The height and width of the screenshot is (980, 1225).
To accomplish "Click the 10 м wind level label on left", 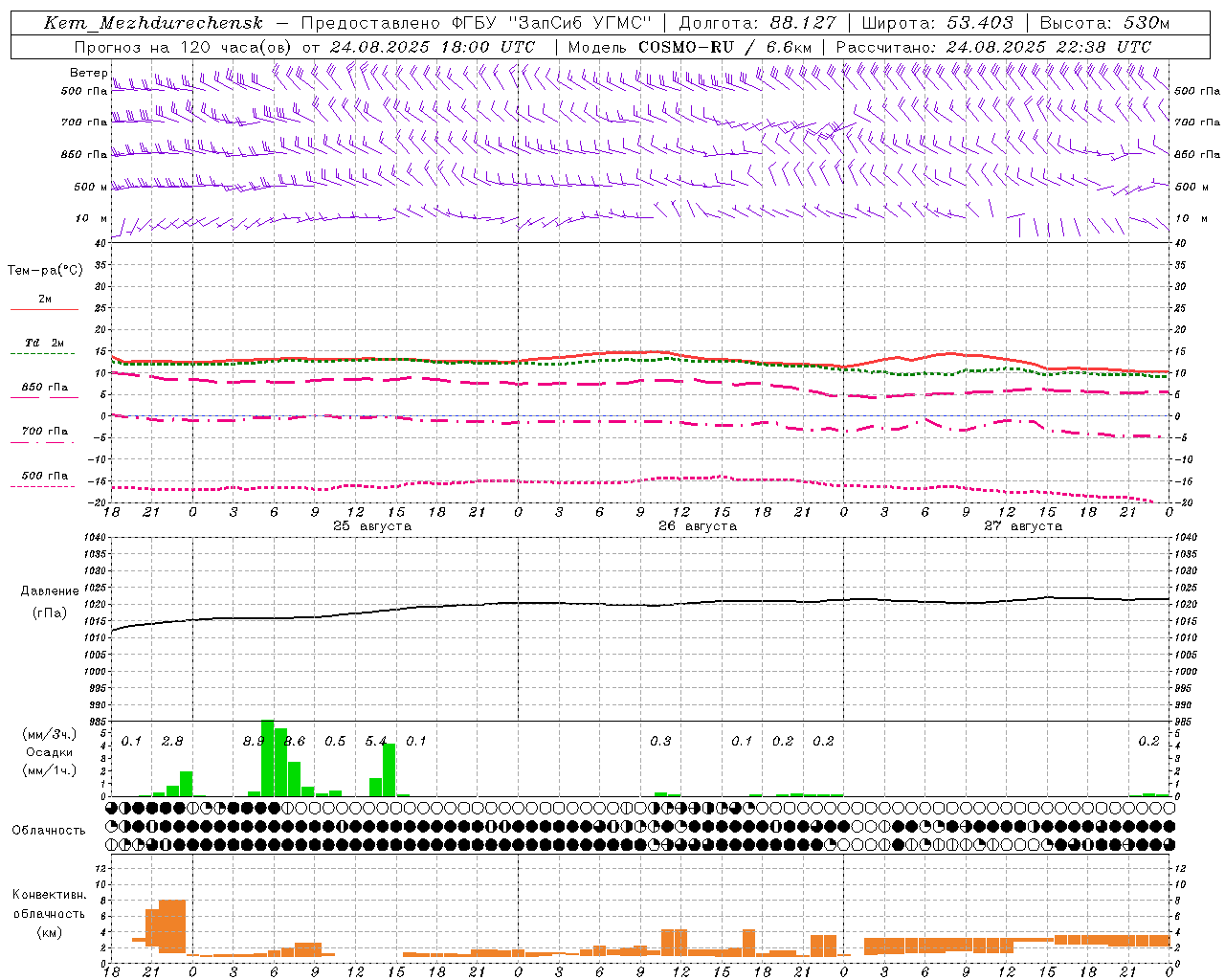I will pos(93,218).
